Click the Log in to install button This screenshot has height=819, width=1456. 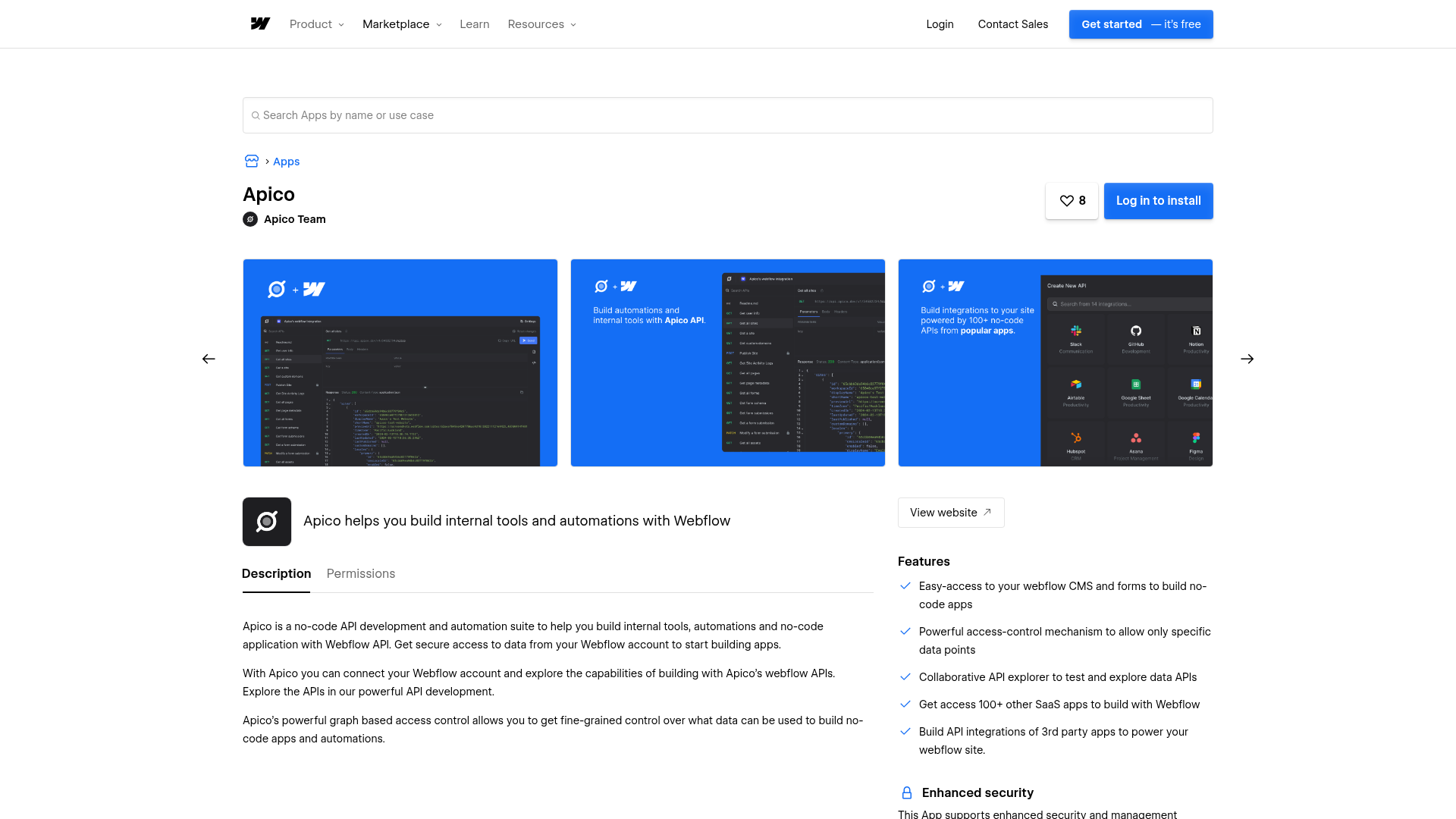point(1159,201)
